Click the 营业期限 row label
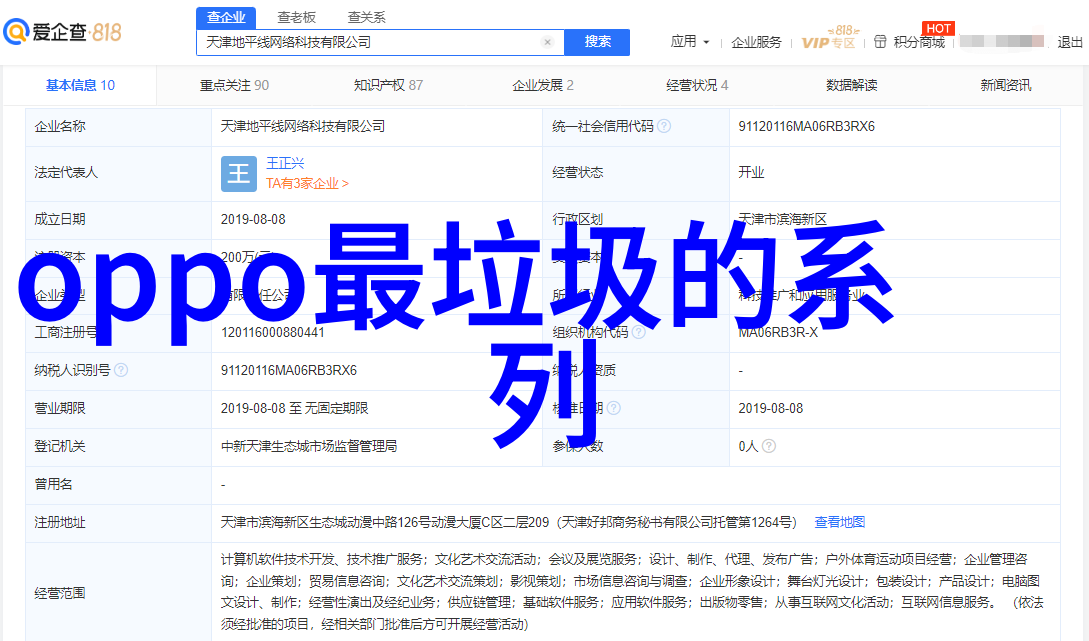Screen dimensions: 1089x641 [60, 408]
